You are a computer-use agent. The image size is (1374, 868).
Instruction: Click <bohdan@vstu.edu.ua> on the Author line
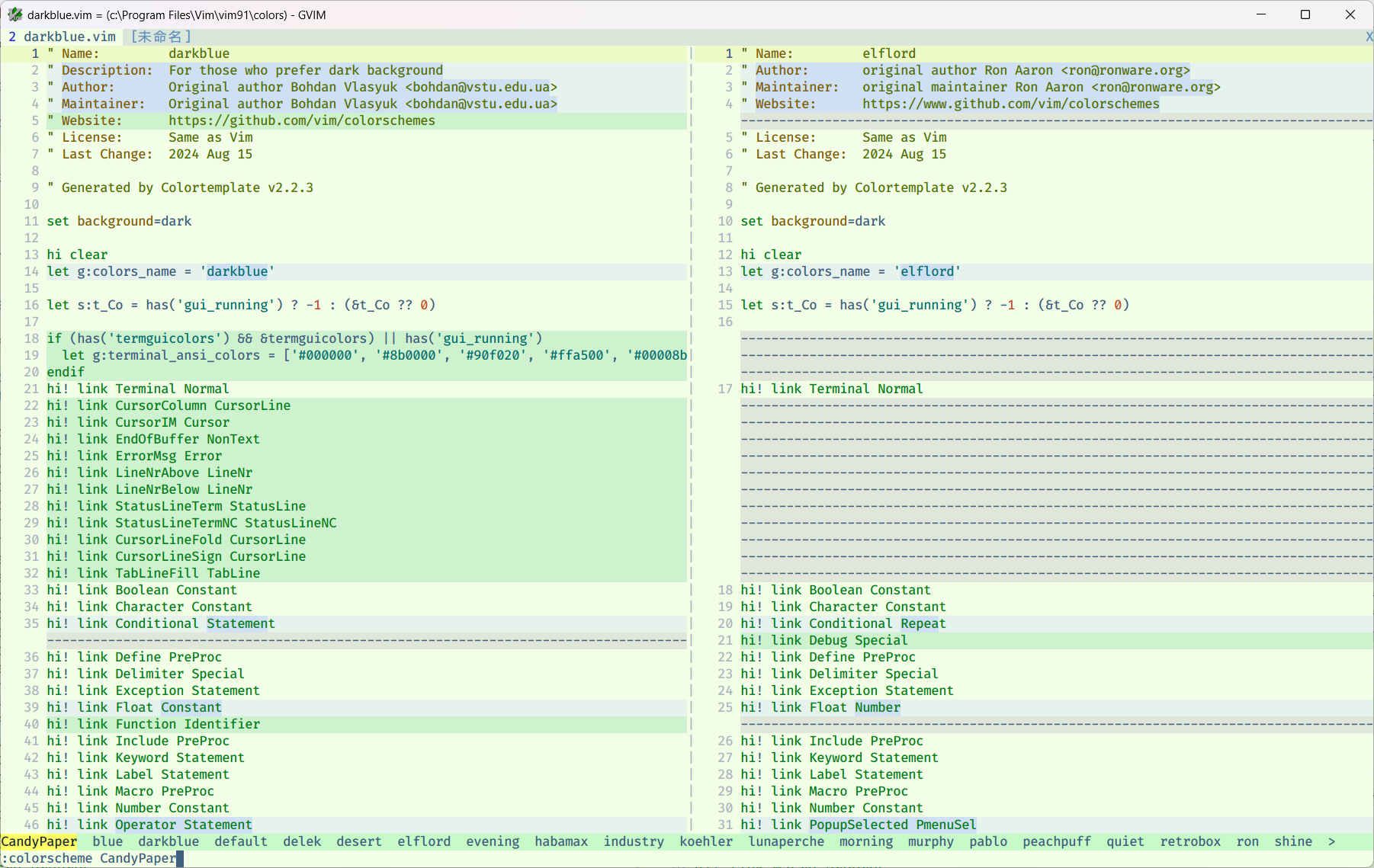click(x=481, y=87)
